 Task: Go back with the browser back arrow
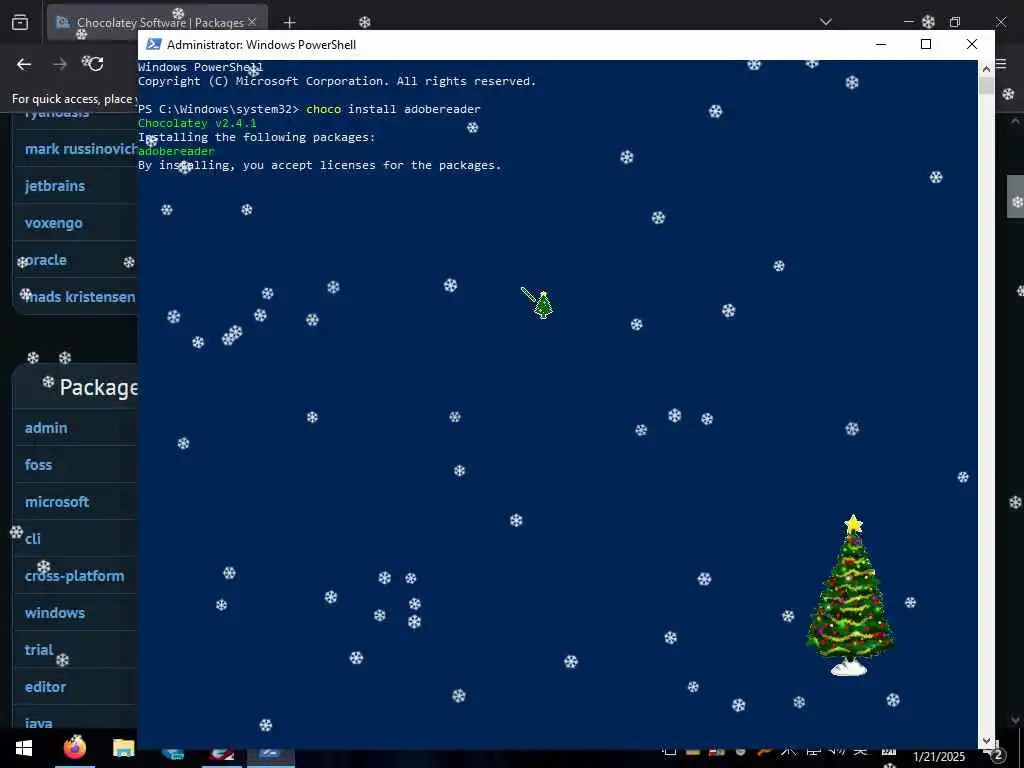pyautogui.click(x=24, y=64)
